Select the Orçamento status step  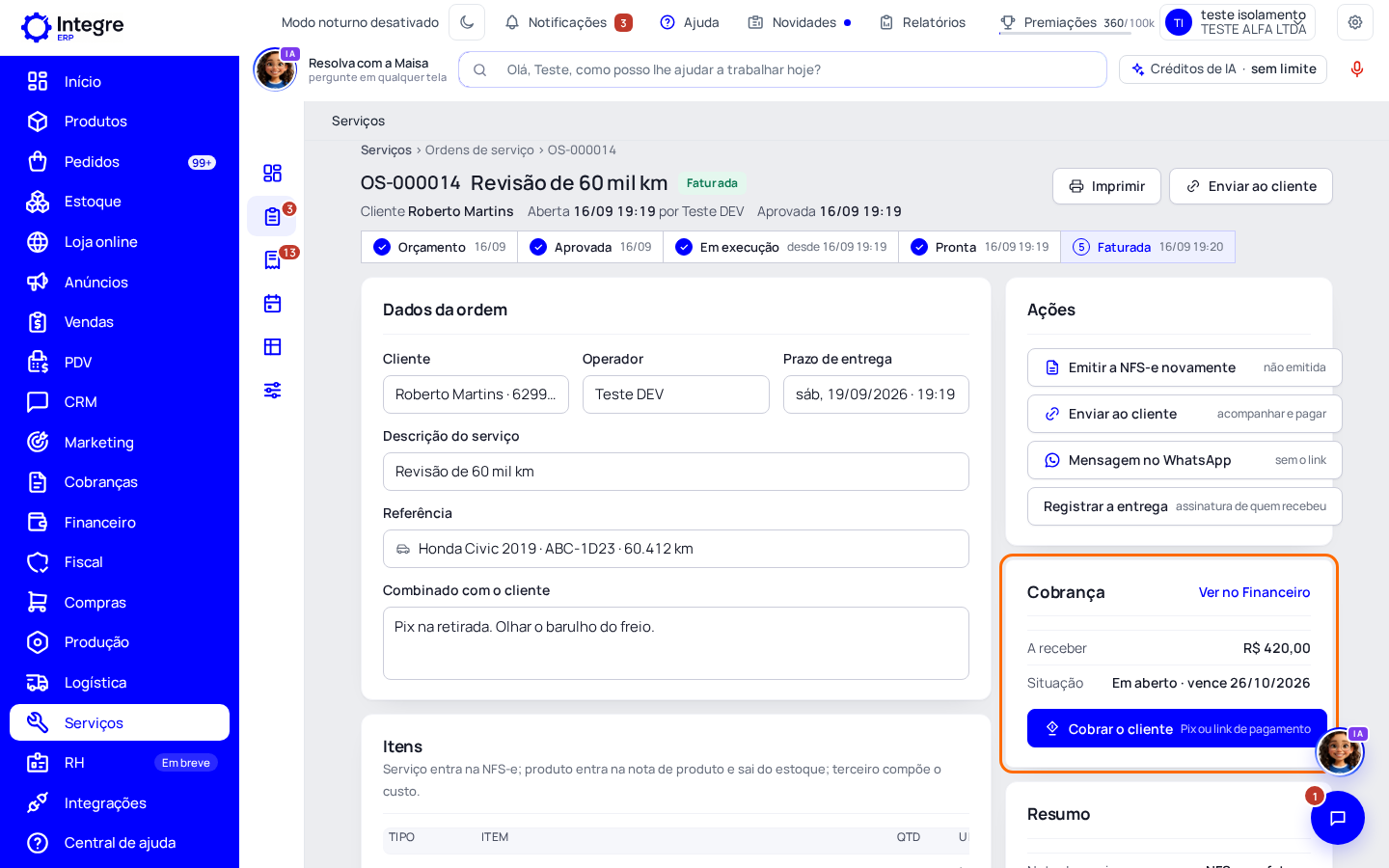(x=440, y=247)
